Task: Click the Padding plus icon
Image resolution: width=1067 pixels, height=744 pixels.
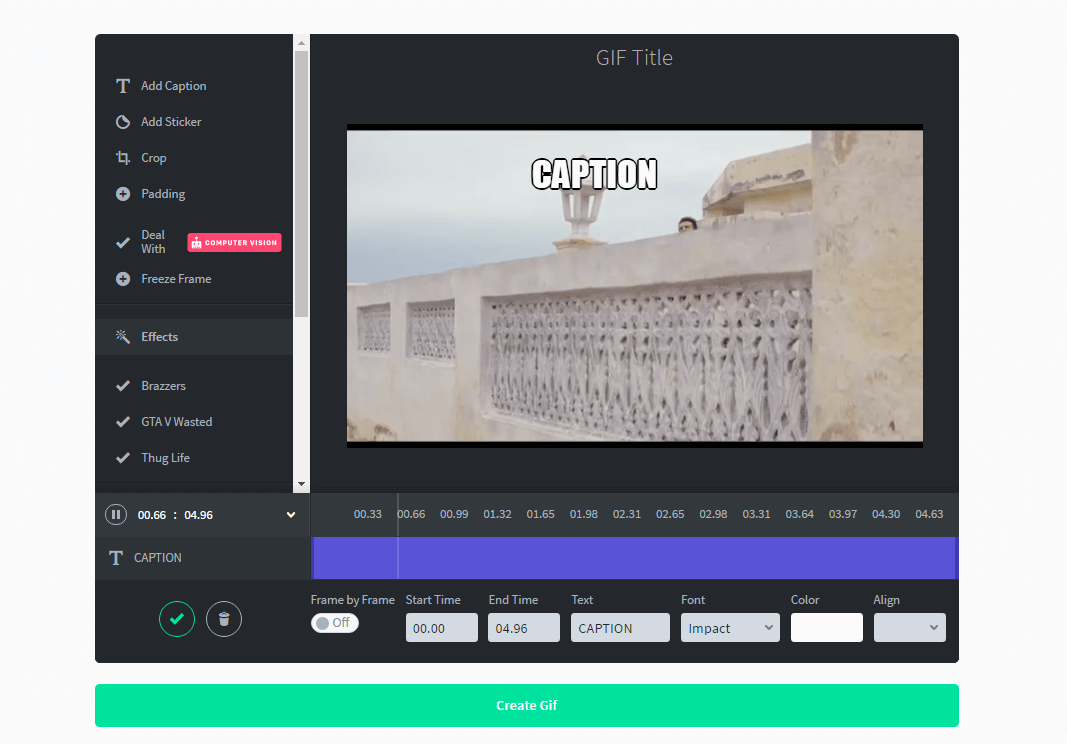Action: pos(122,194)
